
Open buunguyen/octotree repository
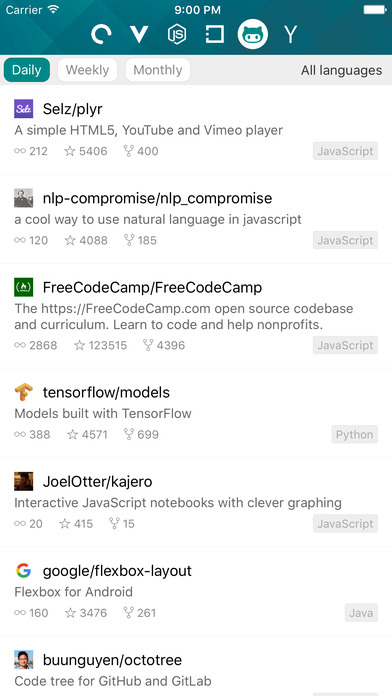[196, 666]
